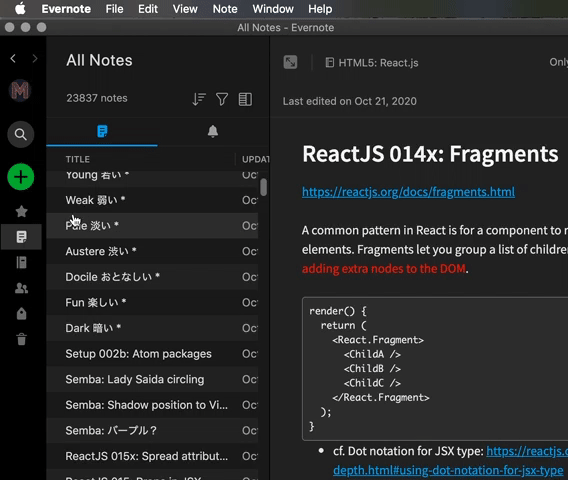The image size is (568, 480).
Task: Go back with the left arrow
Action: 13,58
